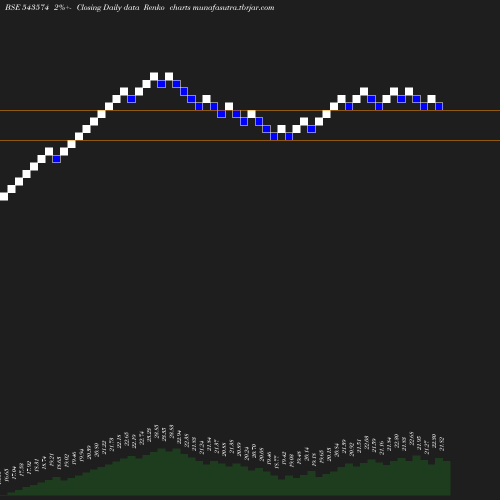Image resolution: width=500 pixels, height=500 pixels.
Task: Click the word 'Renko' in the title
Action: click(x=154, y=7)
